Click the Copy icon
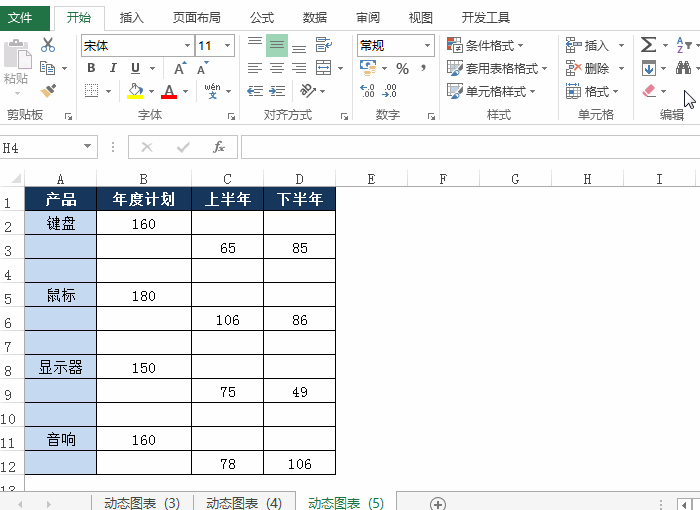 coord(47,68)
